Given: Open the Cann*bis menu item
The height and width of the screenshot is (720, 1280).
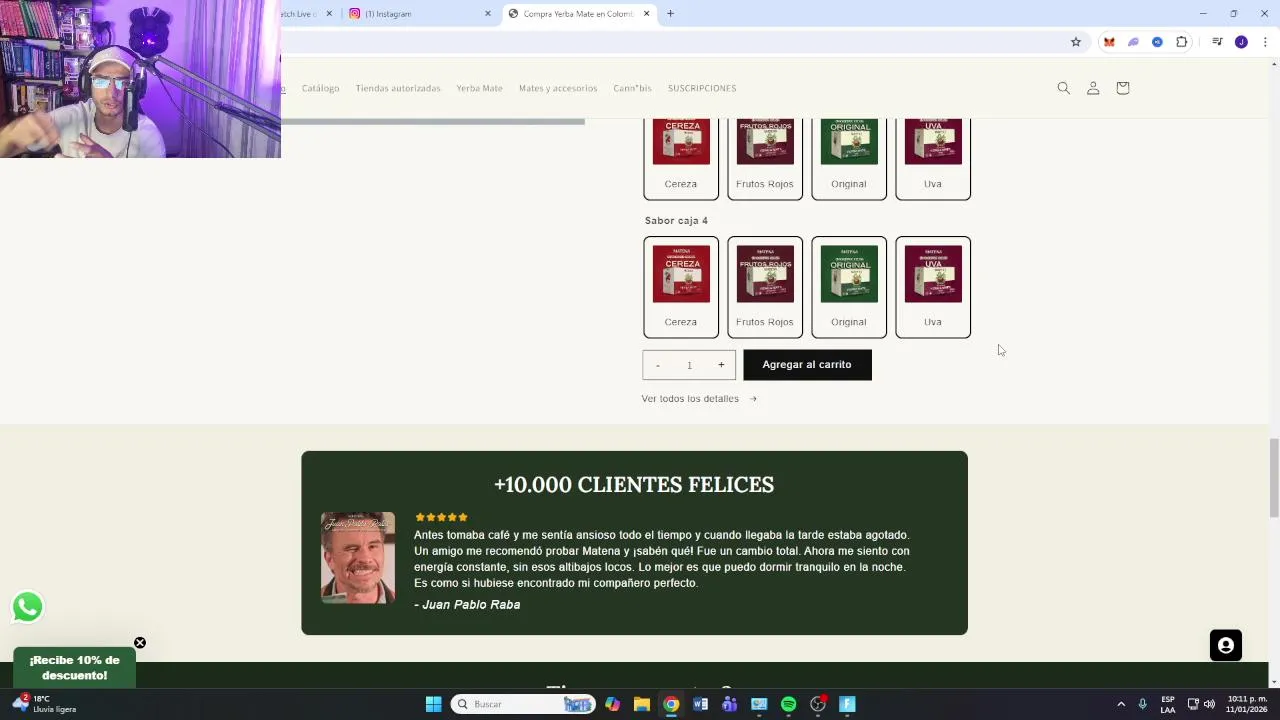Looking at the screenshot, I should [x=632, y=88].
